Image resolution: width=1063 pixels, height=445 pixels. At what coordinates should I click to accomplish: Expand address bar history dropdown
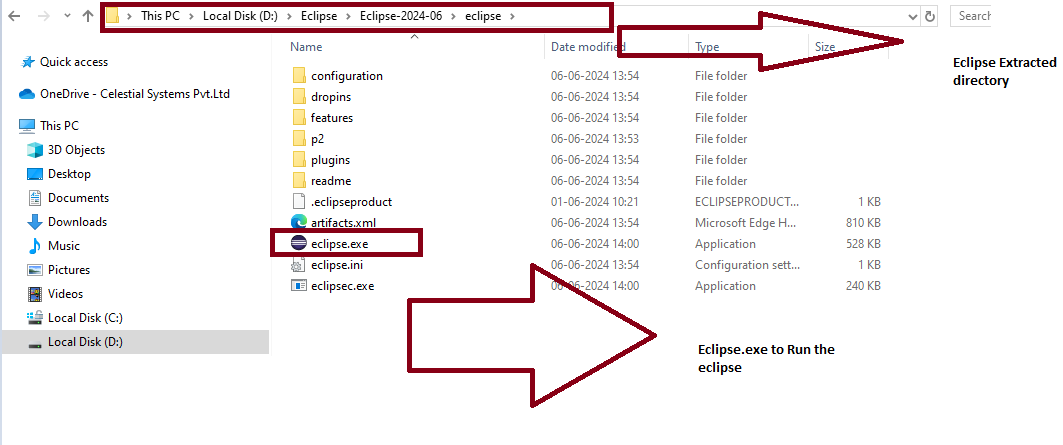(912, 16)
